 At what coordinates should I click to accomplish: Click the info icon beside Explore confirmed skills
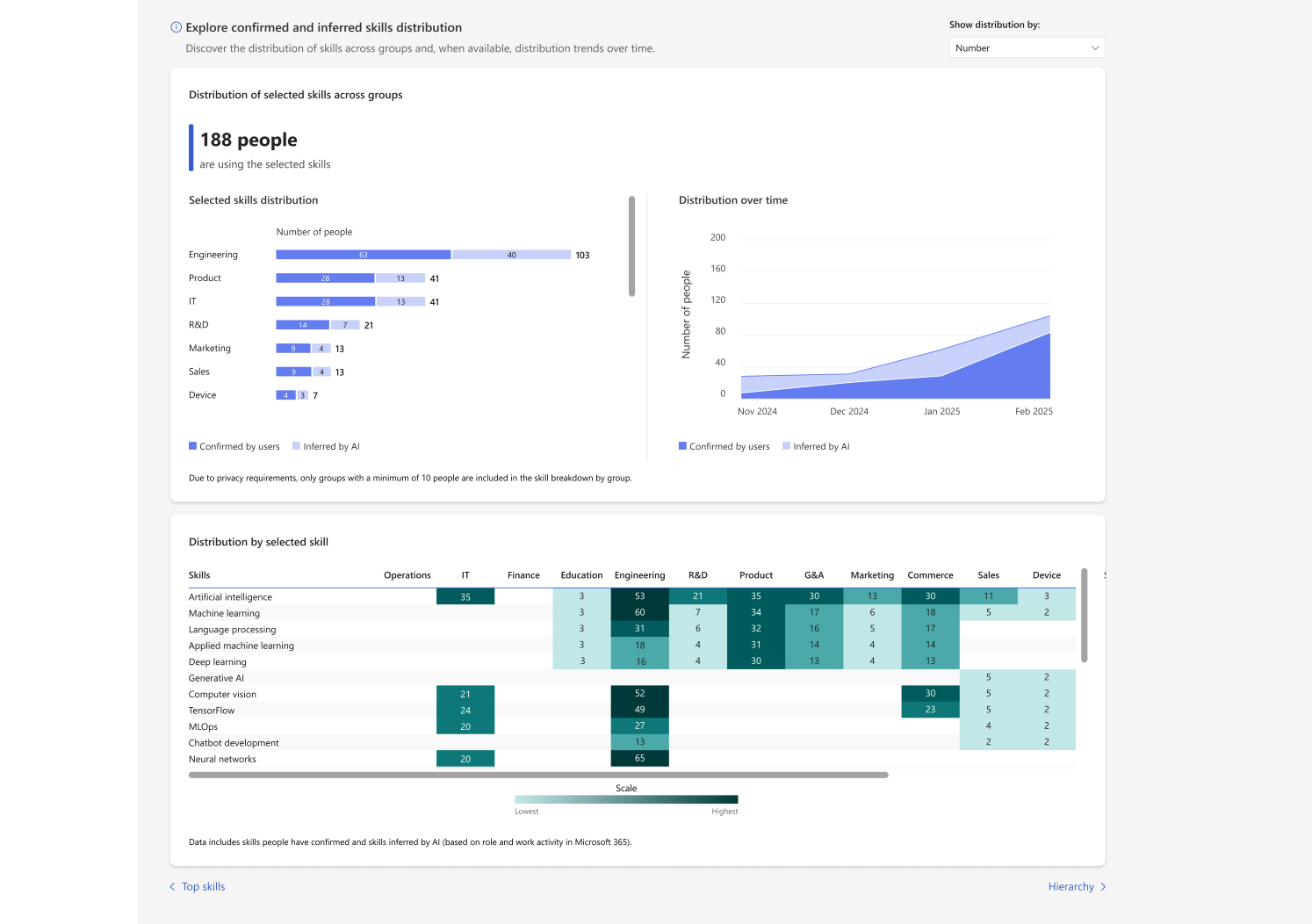[176, 27]
